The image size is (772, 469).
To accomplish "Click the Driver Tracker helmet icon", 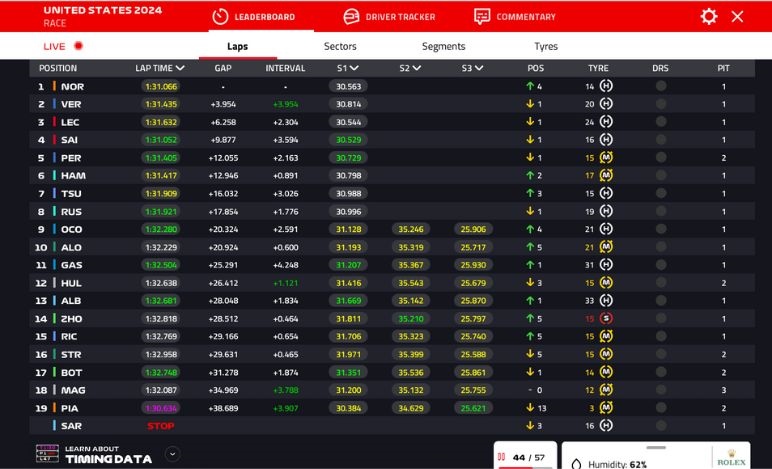I will point(351,16).
